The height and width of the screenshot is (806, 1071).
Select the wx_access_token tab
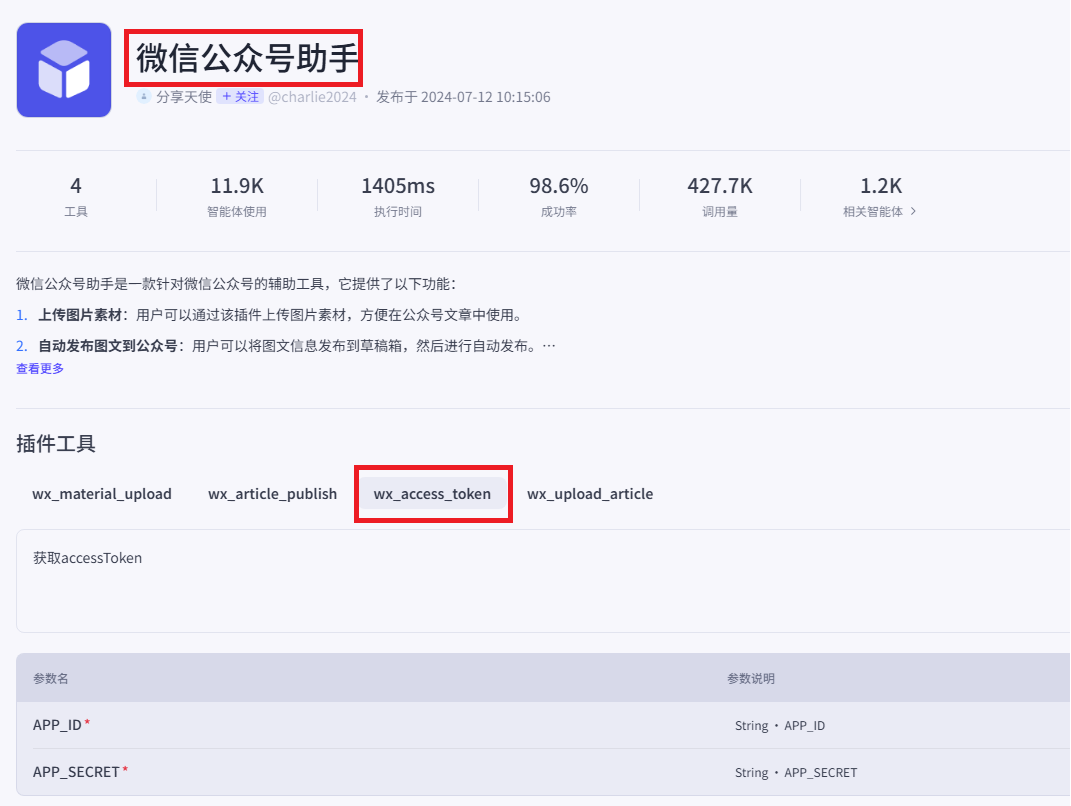[432, 494]
